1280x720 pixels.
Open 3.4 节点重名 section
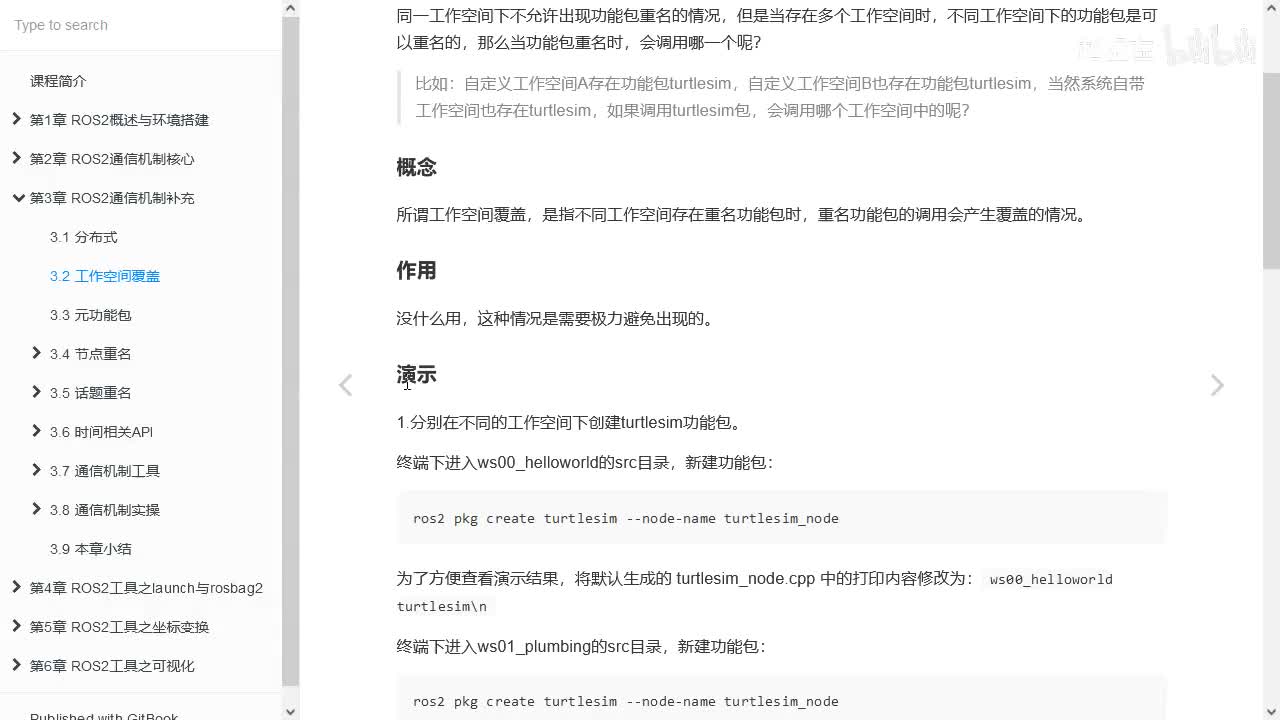(x=91, y=354)
